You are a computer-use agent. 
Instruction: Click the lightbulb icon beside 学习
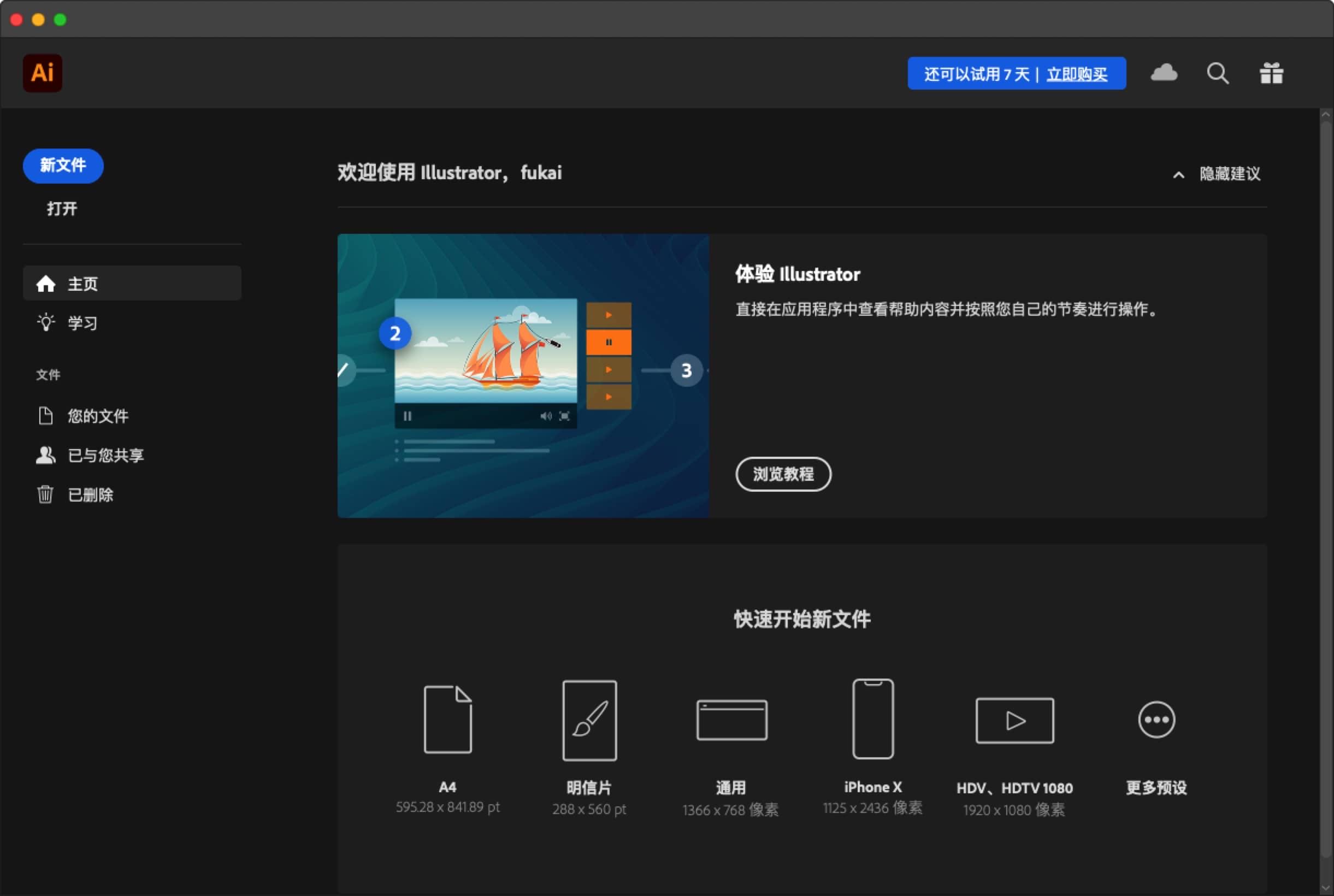(x=46, y=322)
